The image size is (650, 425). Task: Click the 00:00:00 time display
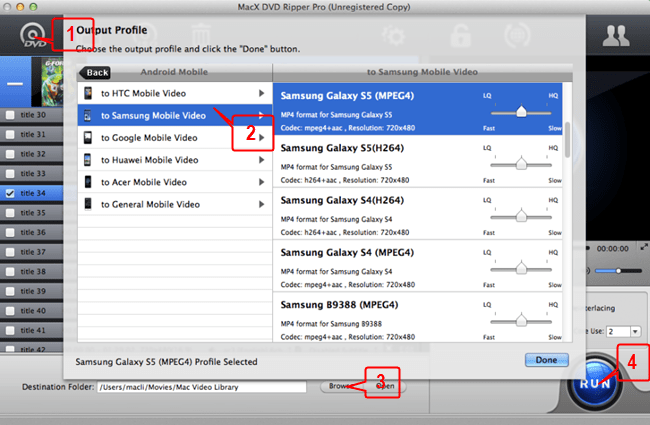coord(613,249)
